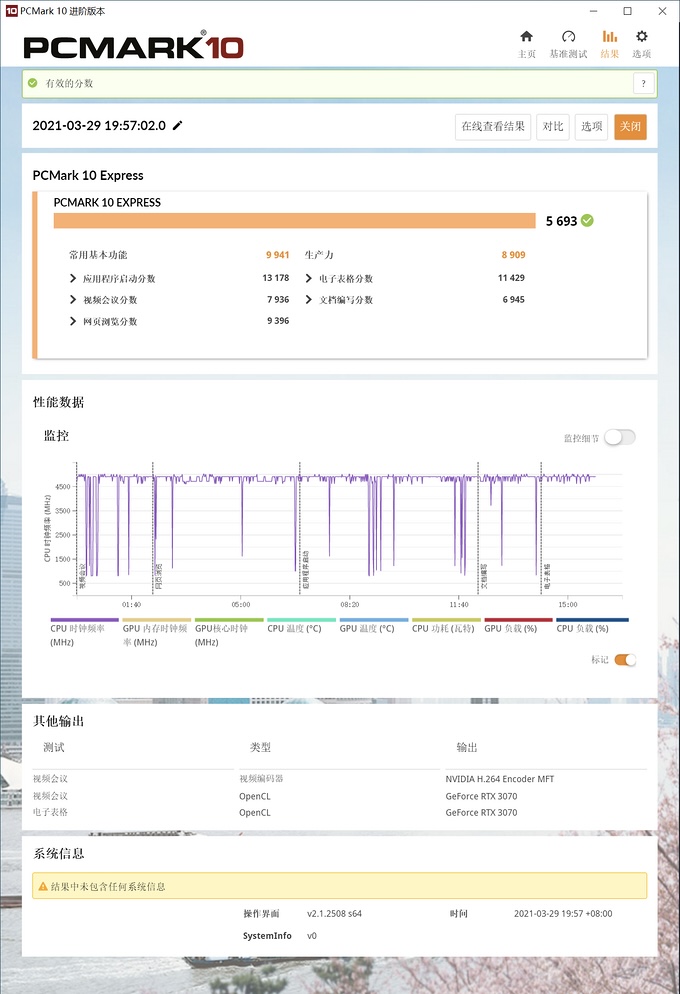The height and width of the screenshot is (994, 680).
Task: Close the PCMark 10 window
Action: (x=662, y=11)
